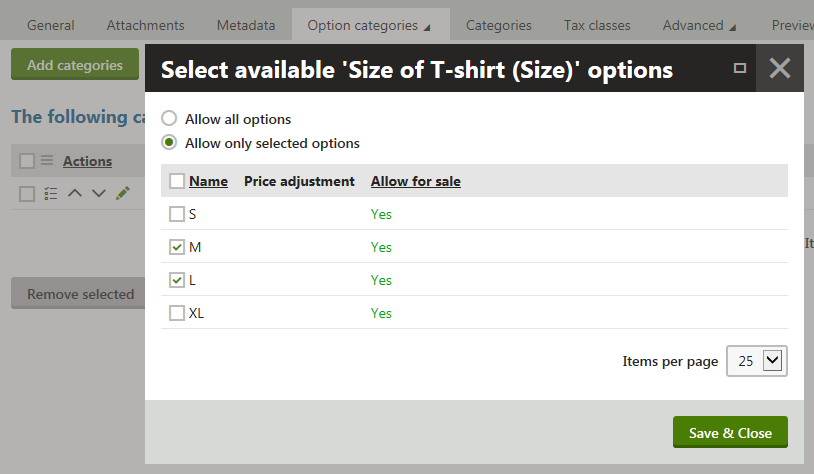Choose Allow only selected options
Viewport: 814px width, 474px height.
[169, 142]
